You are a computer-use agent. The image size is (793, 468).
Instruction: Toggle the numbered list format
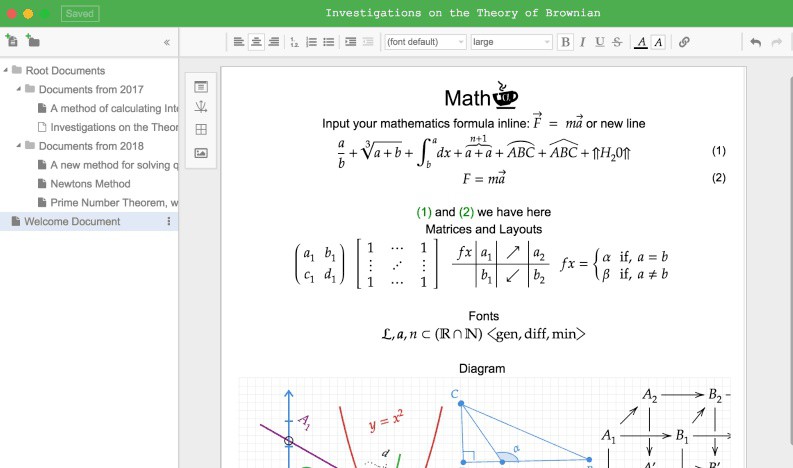[312, 42]
